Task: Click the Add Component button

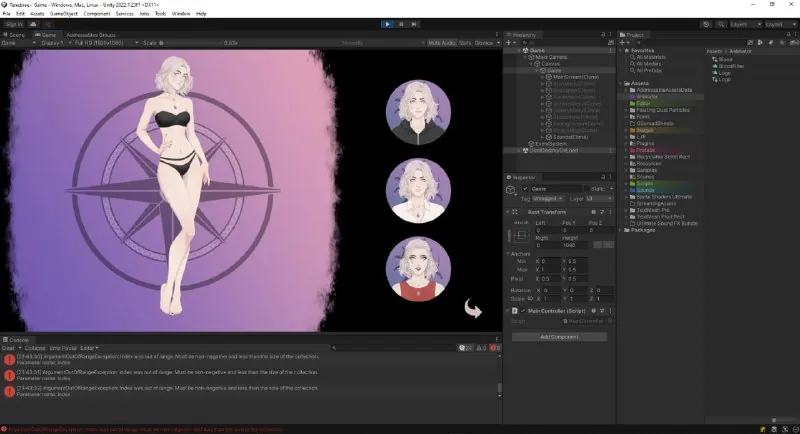Action: [559, 337]
